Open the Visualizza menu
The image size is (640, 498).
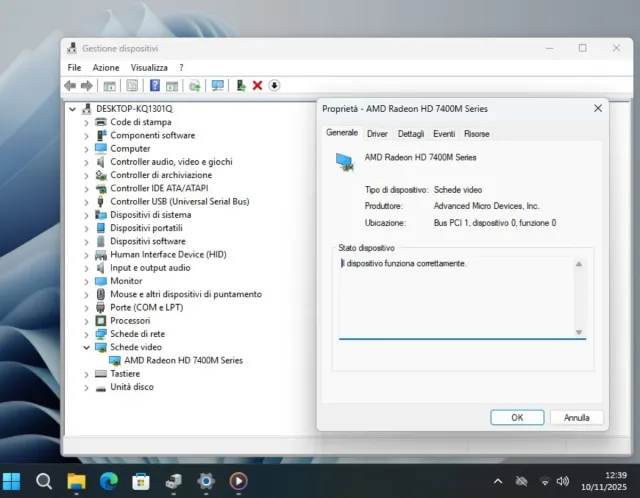point(149,67)
